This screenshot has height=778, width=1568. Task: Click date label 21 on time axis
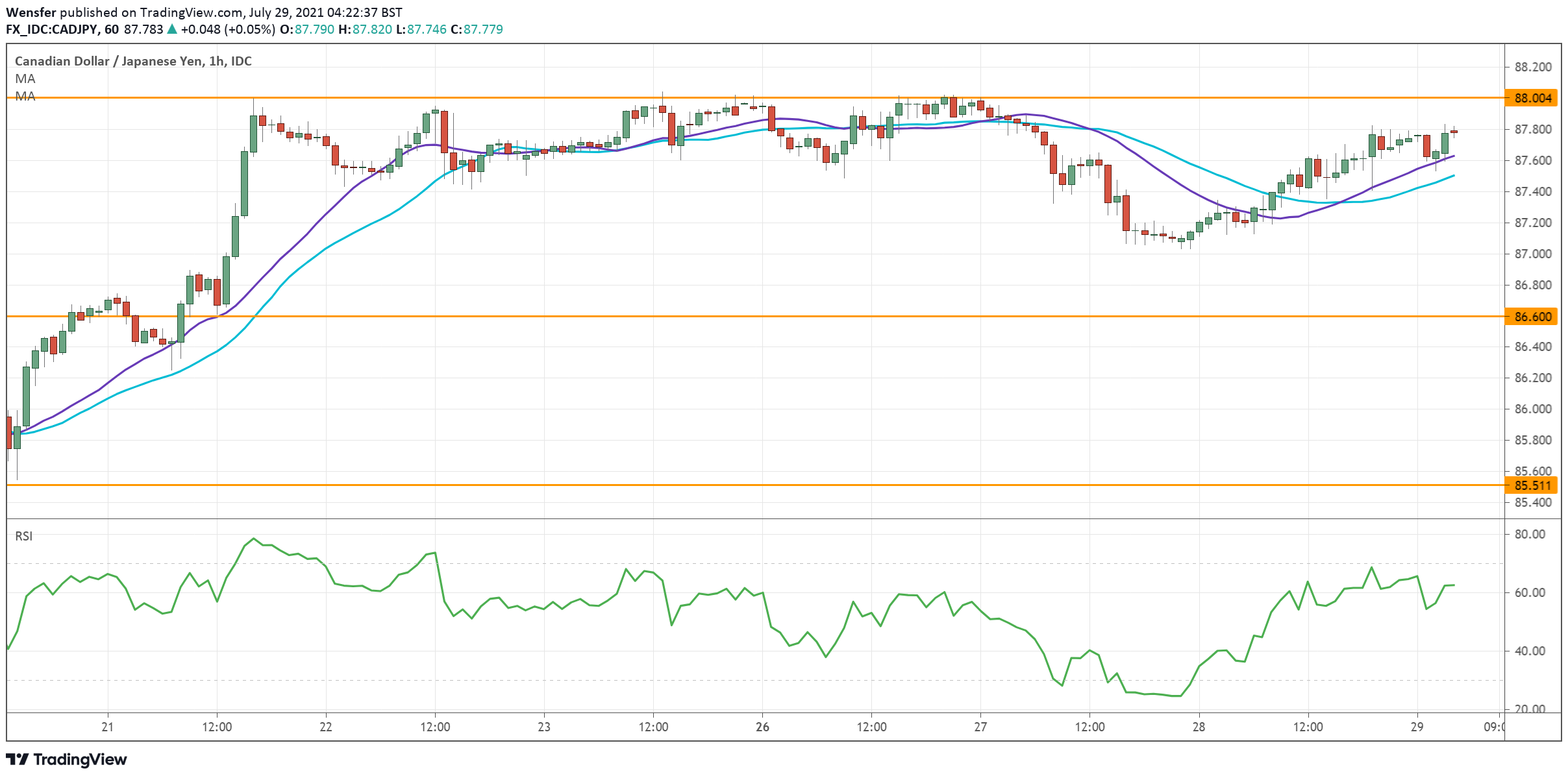[108, 727]
